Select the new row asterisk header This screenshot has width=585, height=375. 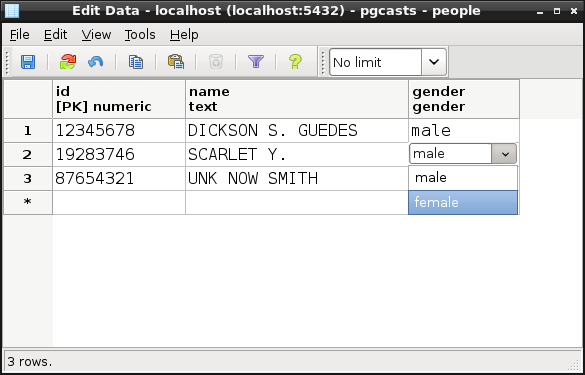click(28, 202)
